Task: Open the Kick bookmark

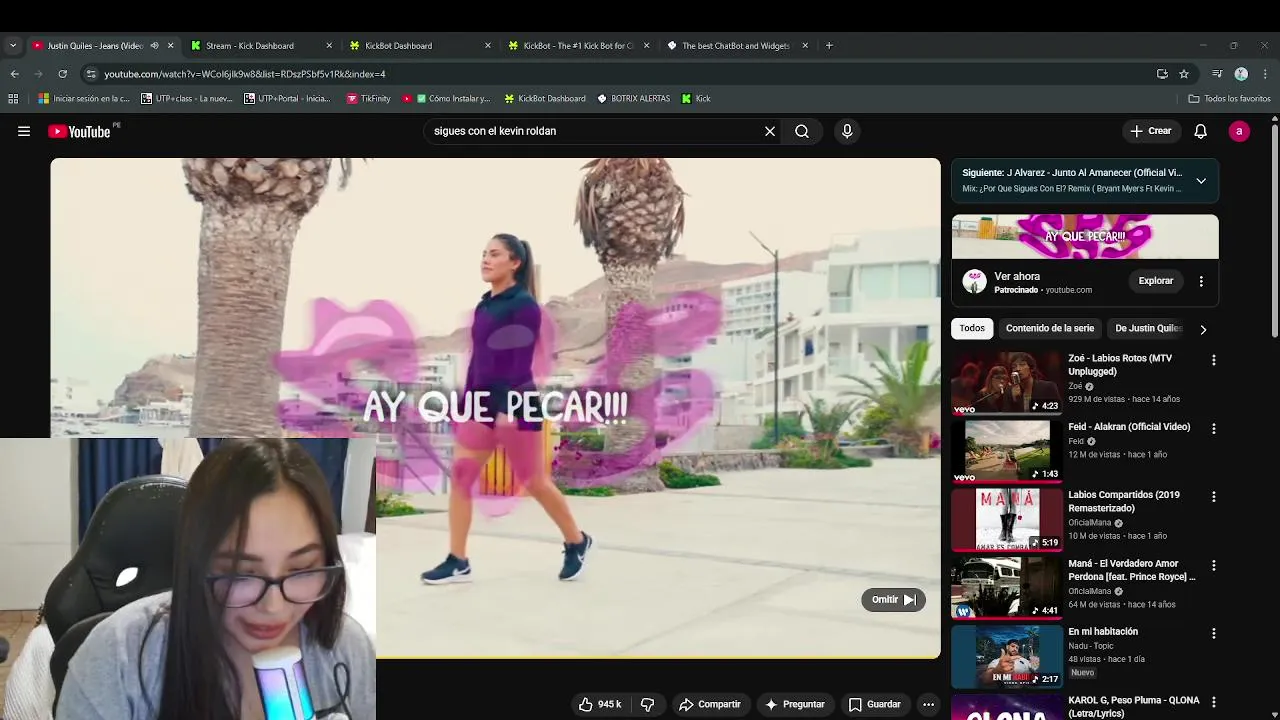Action: pos(696,98)
